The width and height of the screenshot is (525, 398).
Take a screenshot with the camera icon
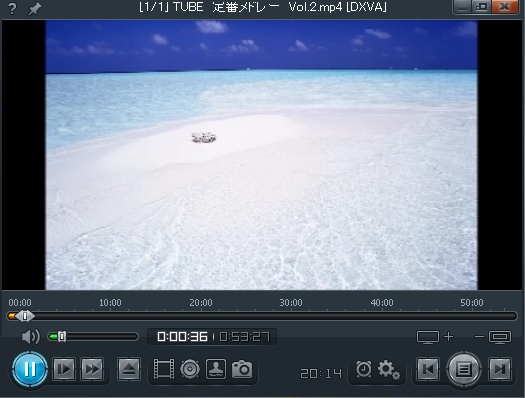point(242,369)
